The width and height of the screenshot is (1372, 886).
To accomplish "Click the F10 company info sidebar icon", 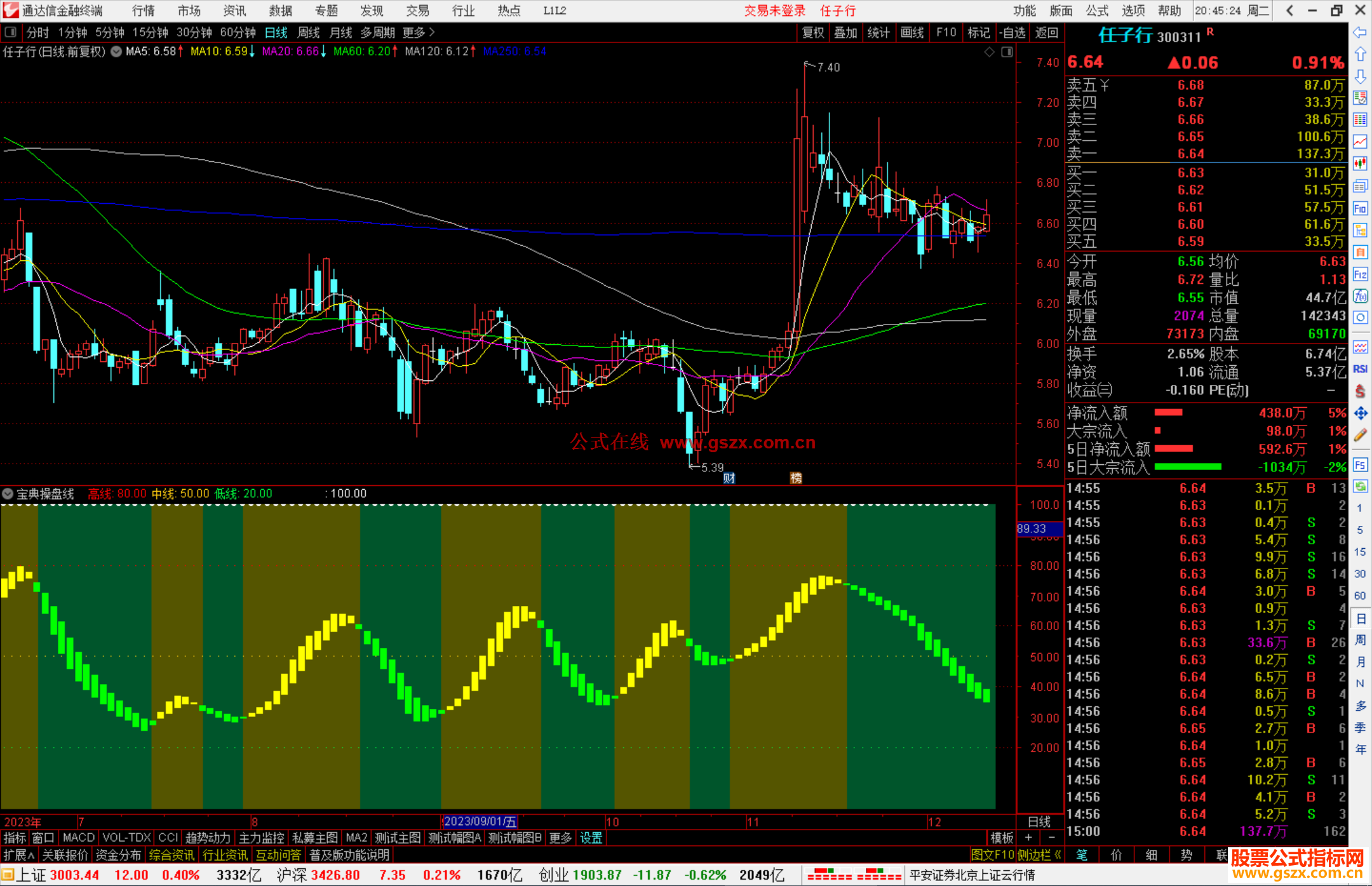I will pyautogui.click(x=1360, y=208).
